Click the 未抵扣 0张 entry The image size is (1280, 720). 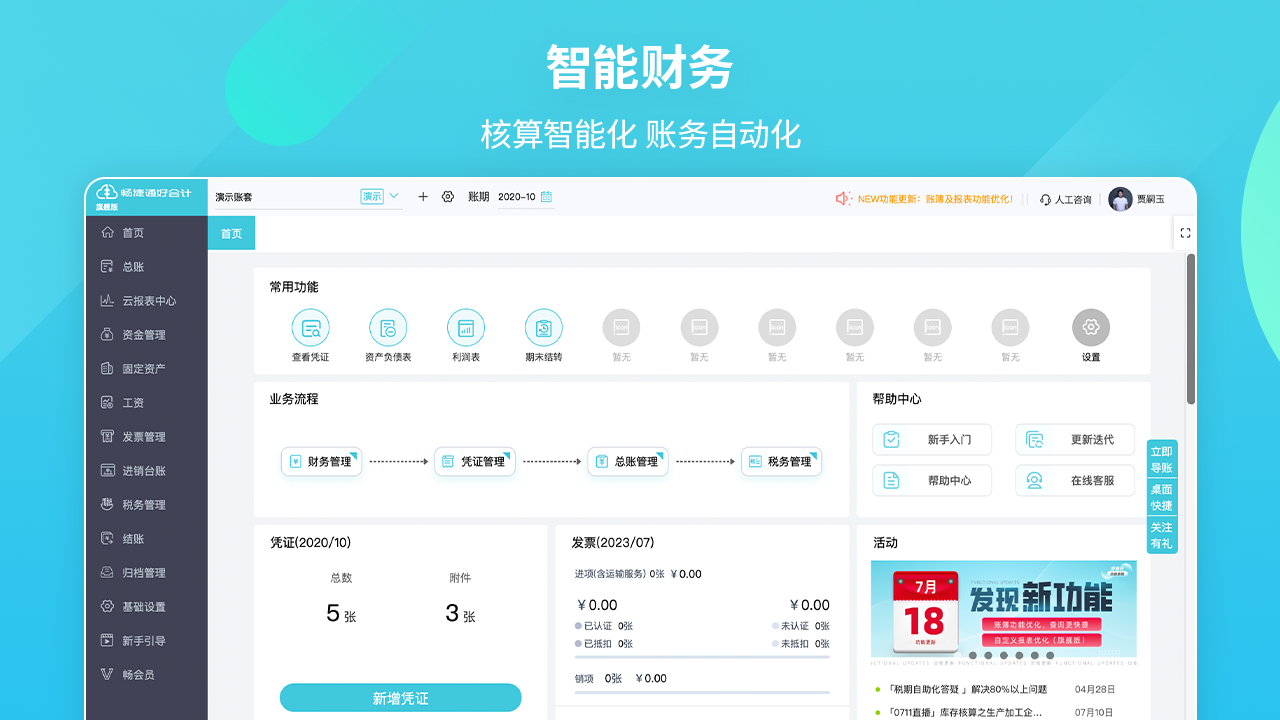coord(801,644)
